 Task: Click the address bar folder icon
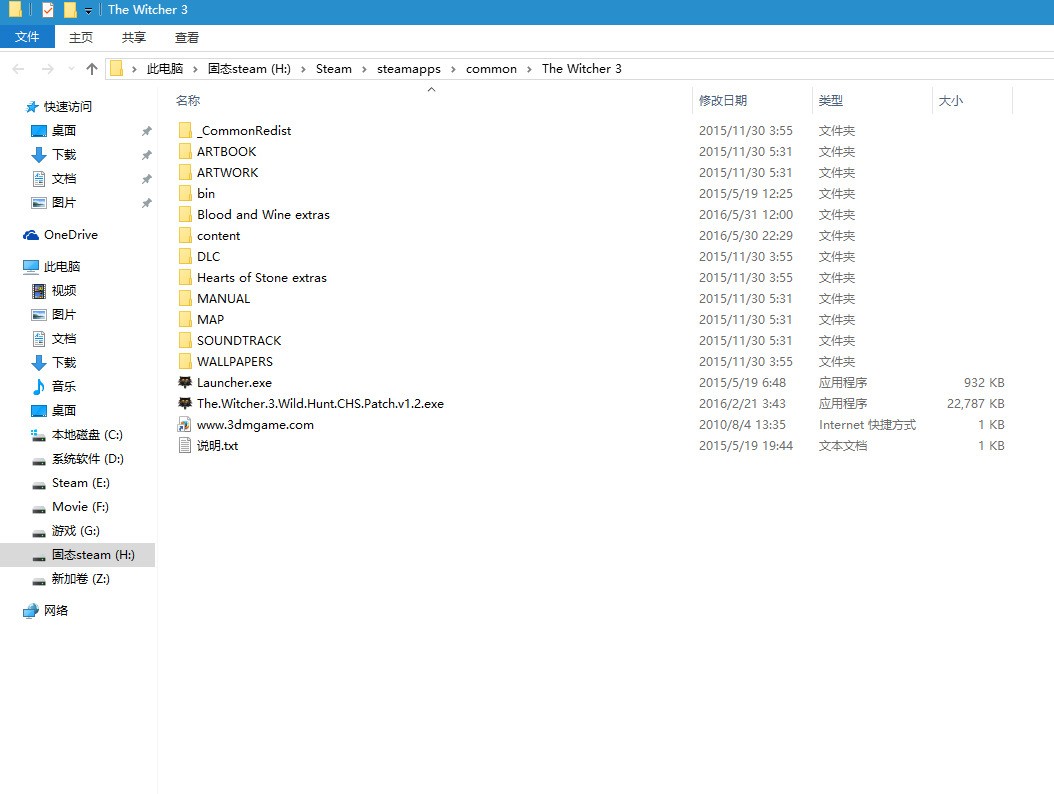116,69
